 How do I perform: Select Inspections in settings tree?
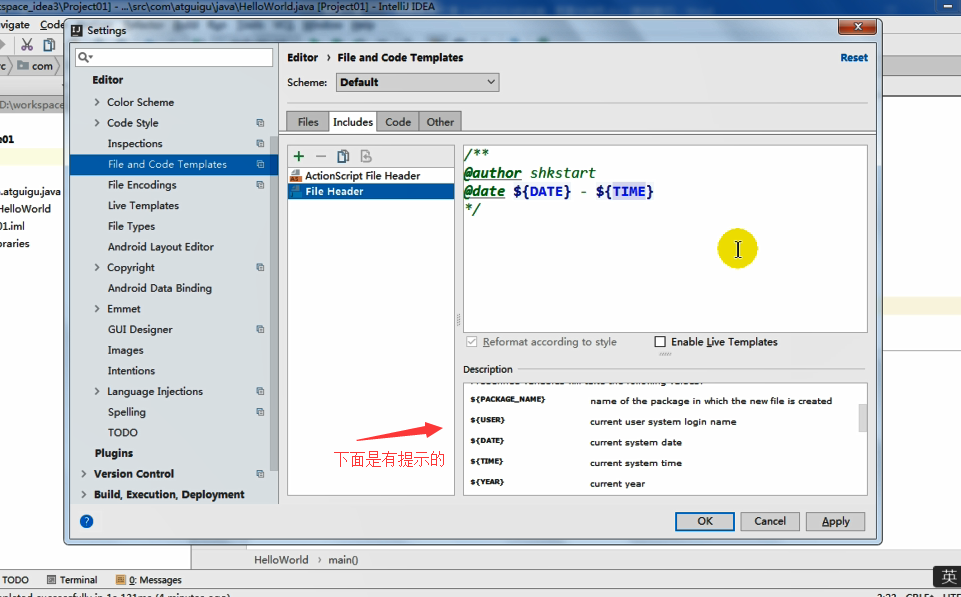point(135,143)
